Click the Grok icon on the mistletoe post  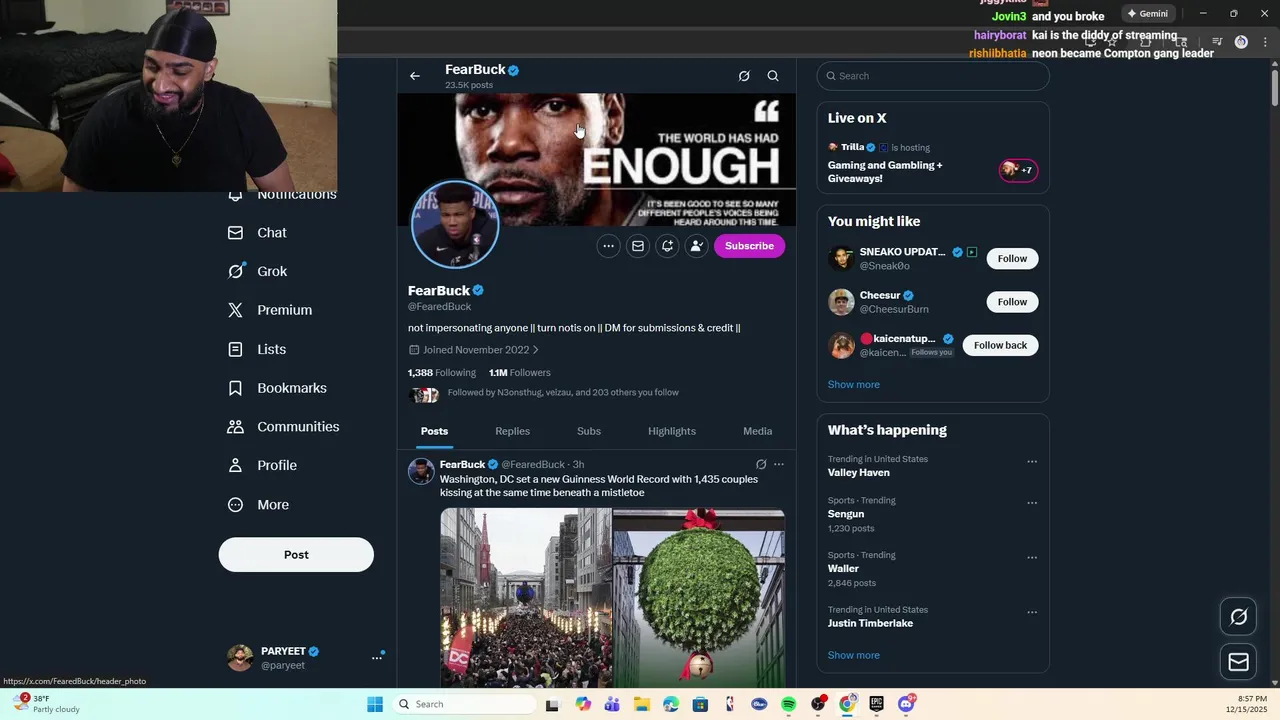click(x=761, y=464)
